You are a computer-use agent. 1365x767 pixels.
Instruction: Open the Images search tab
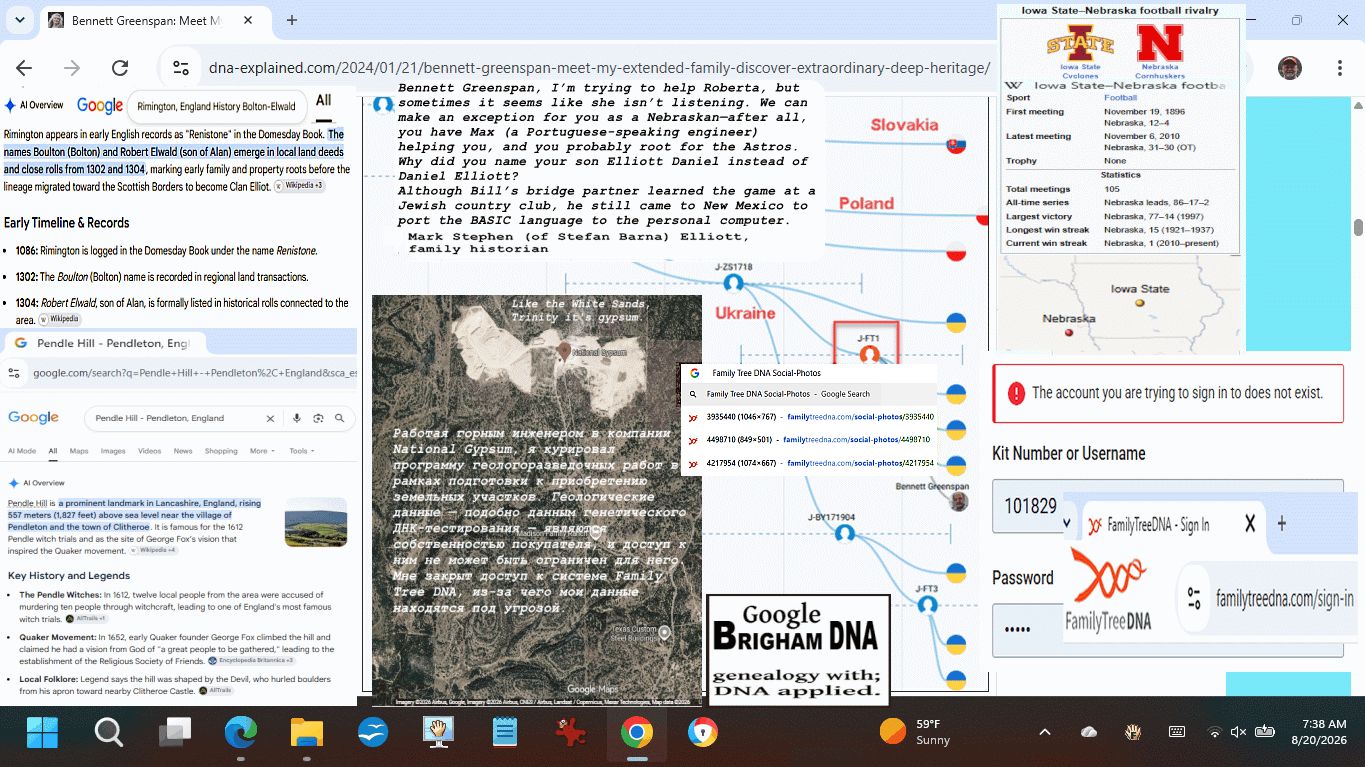(x=113, y=451)
